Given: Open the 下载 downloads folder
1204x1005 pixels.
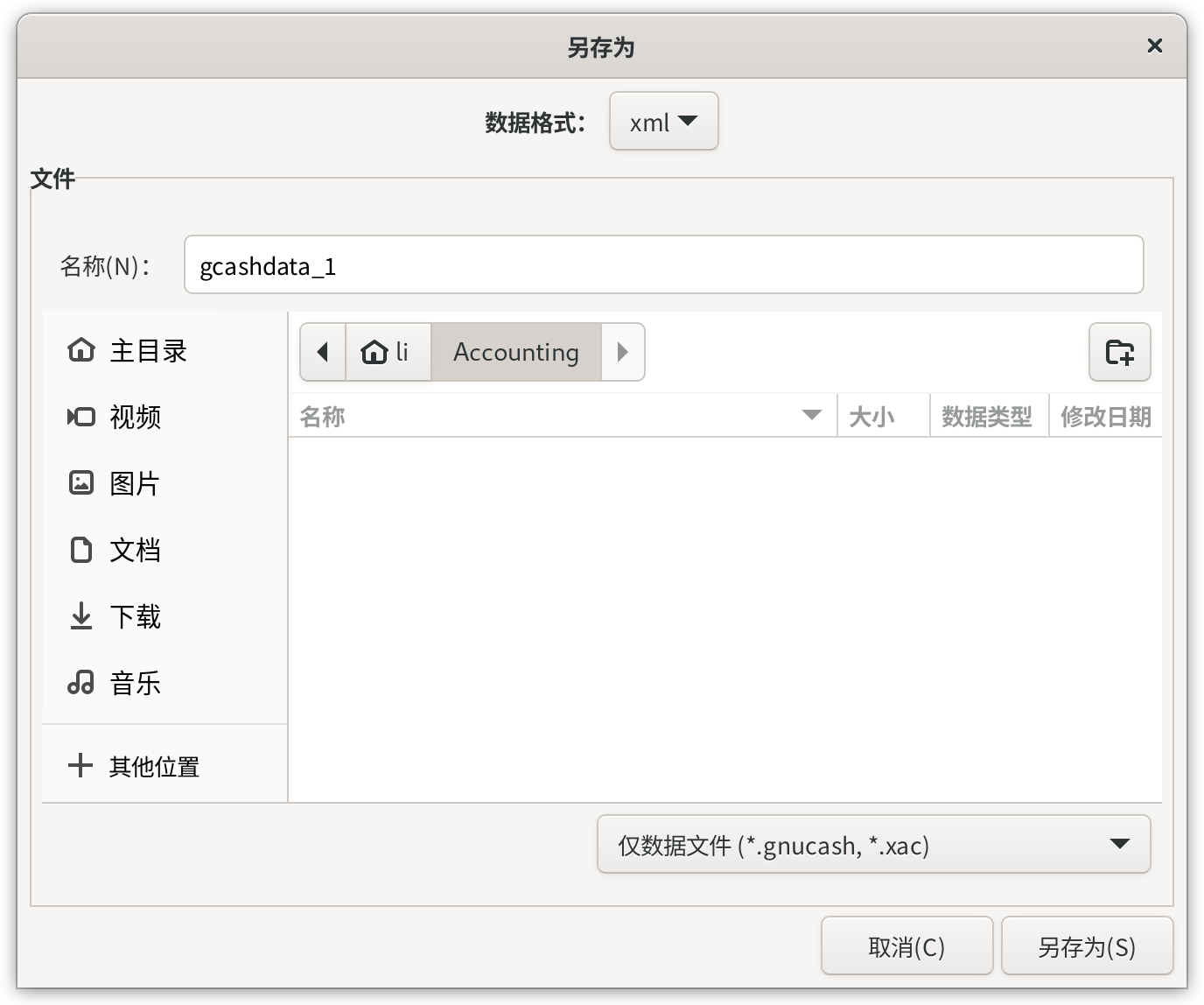Looking at the screenshot, I should click(164, 617).
